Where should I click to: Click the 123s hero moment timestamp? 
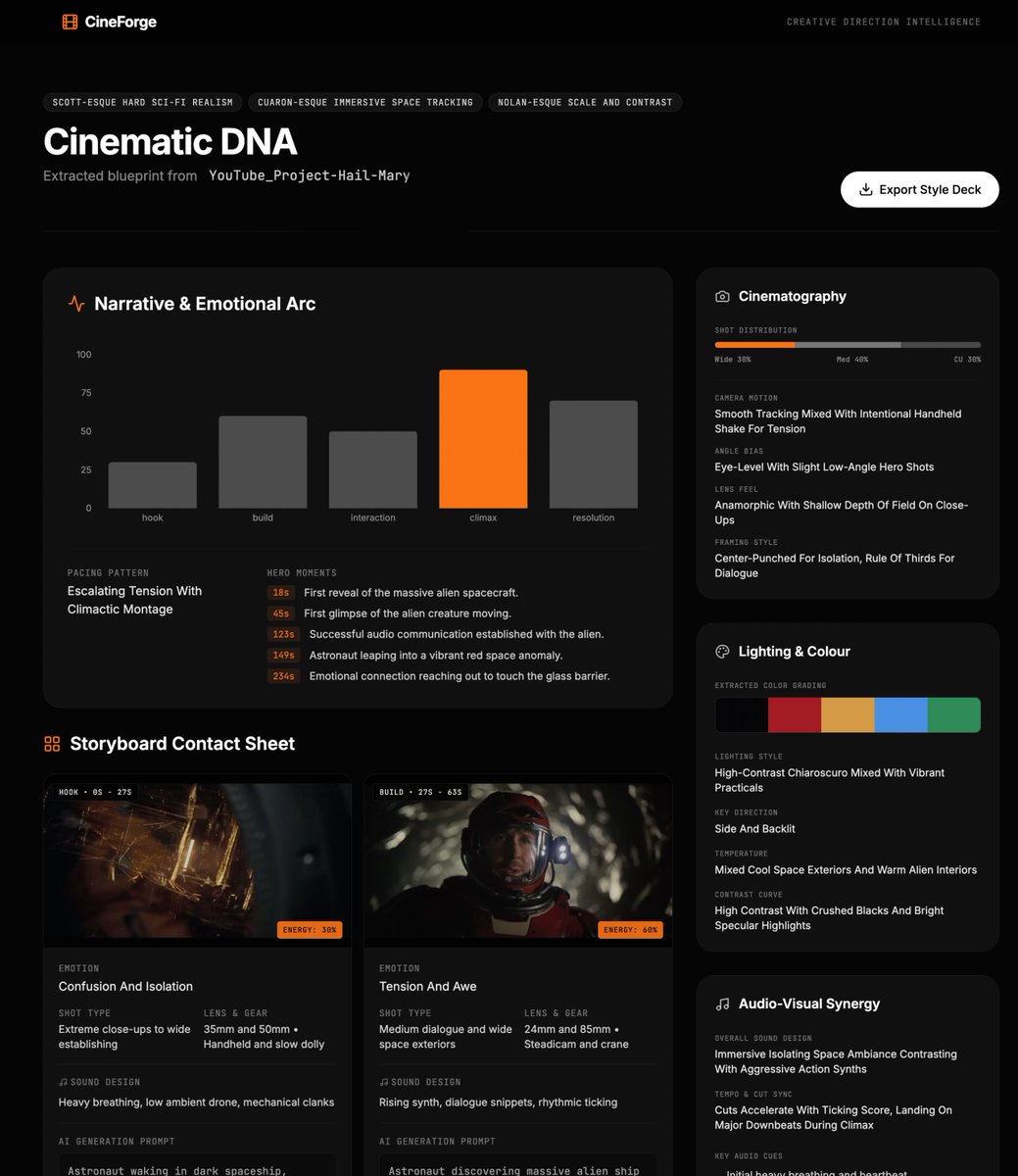[283, 634]
